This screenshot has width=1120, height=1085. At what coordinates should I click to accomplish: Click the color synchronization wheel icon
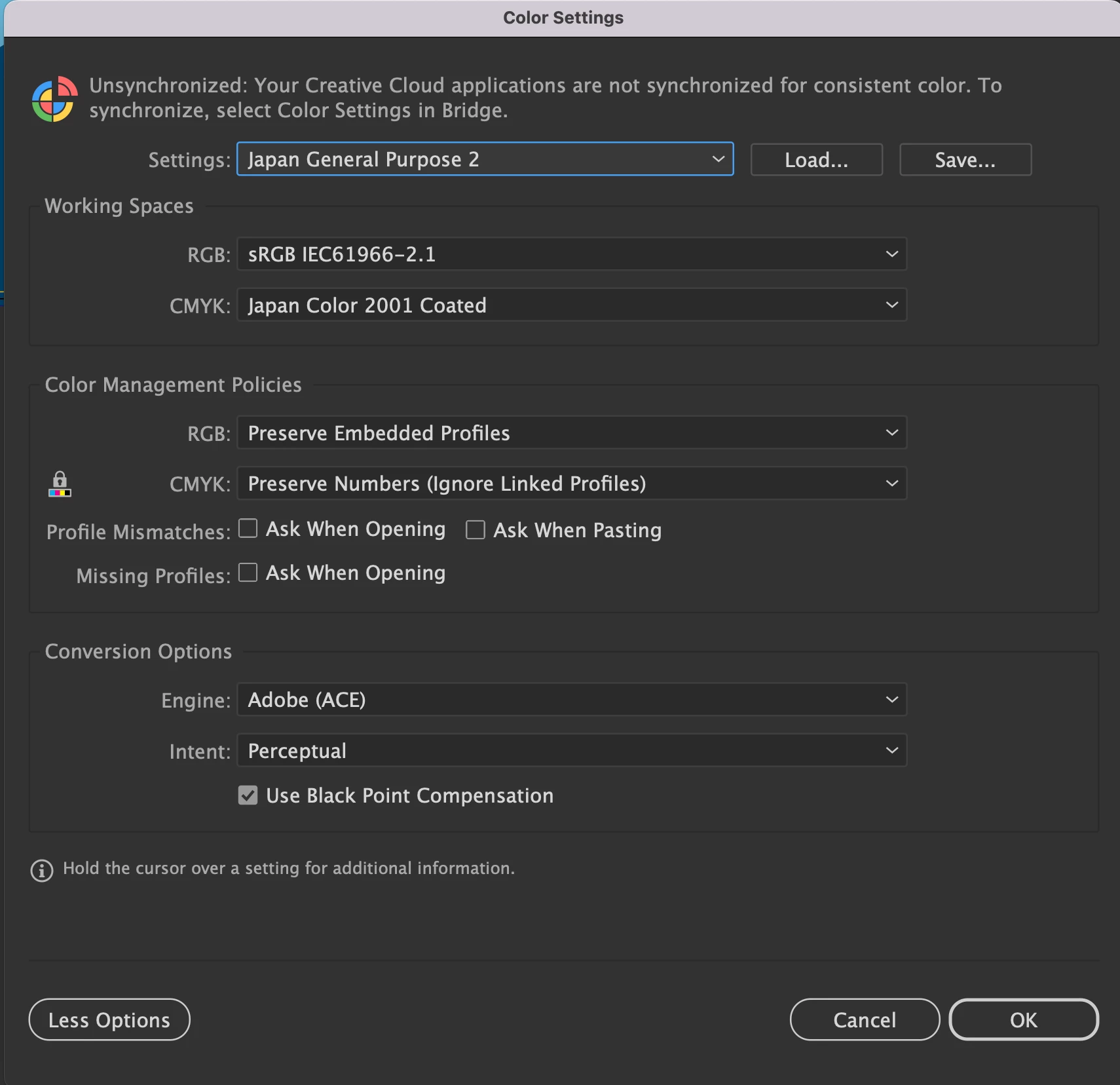point(55,99)
